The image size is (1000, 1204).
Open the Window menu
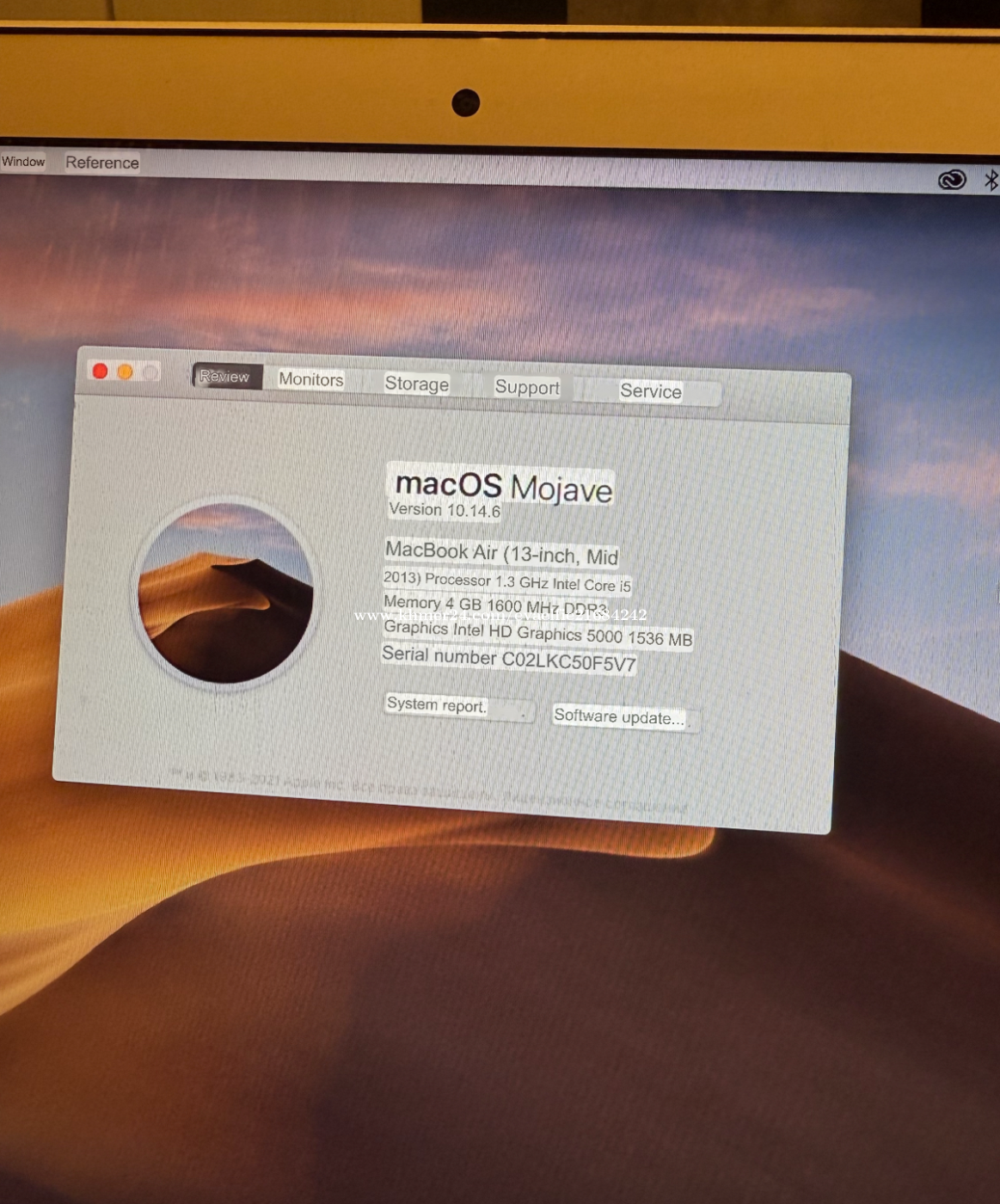pyautogui.click(x=23, y=162)
